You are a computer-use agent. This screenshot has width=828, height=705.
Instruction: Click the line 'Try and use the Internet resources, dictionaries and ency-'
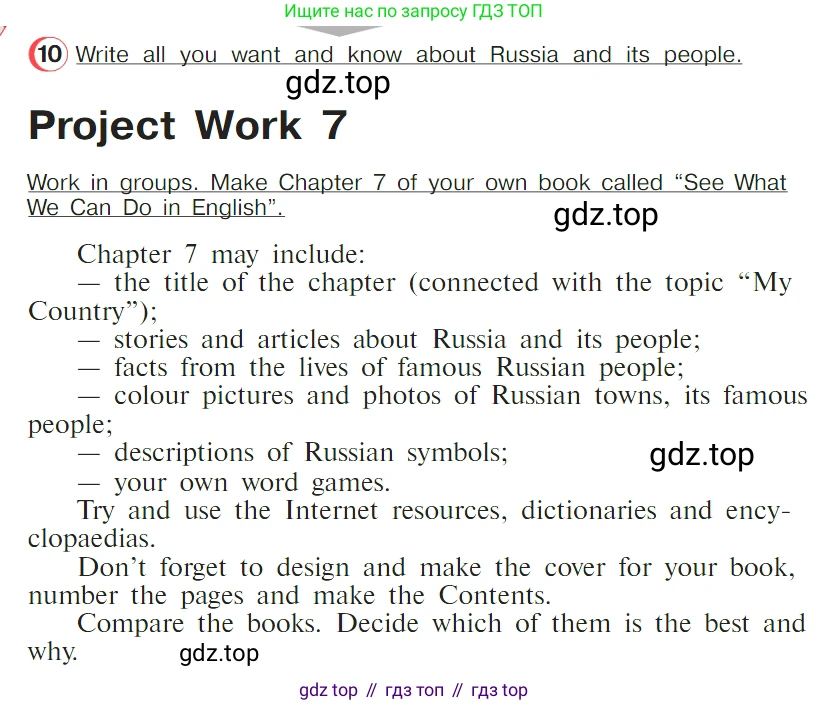(x=434, y=511)
